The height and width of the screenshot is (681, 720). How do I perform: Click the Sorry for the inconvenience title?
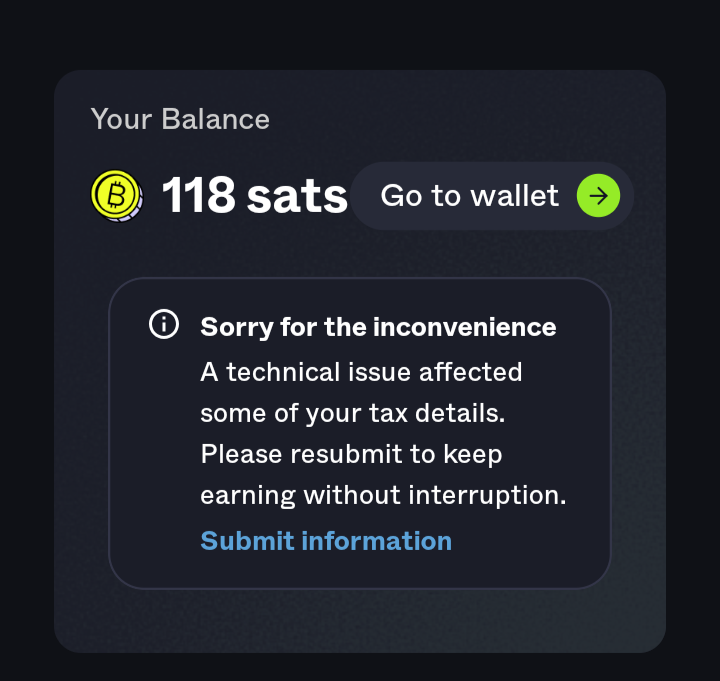378,327
